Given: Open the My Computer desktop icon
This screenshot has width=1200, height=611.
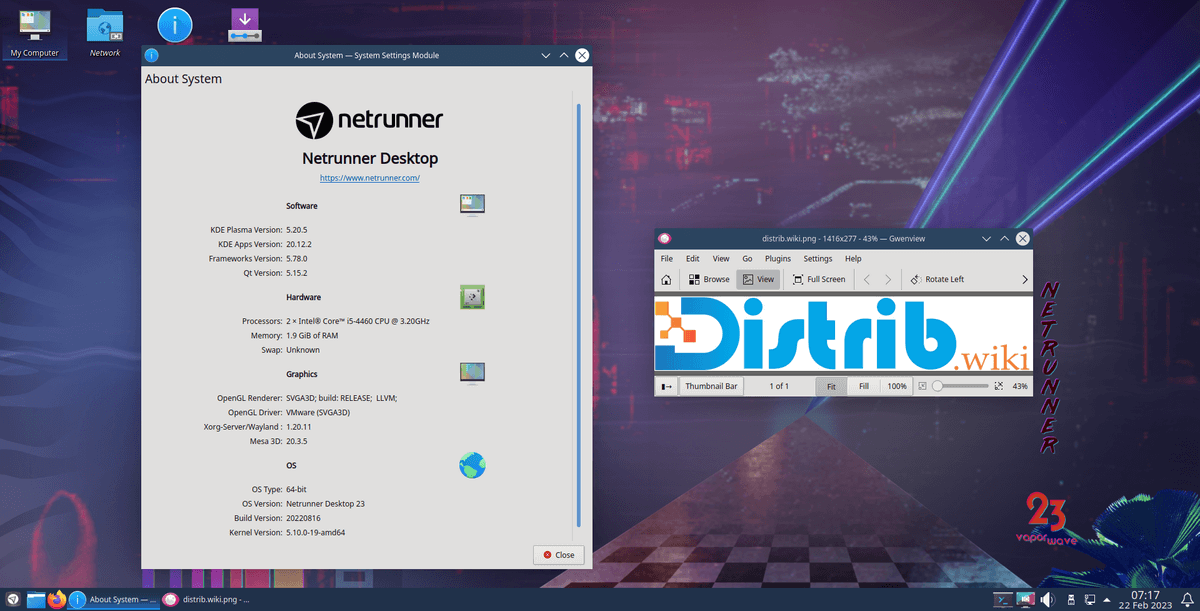Looking at the screenshot, I should [35, 32].
